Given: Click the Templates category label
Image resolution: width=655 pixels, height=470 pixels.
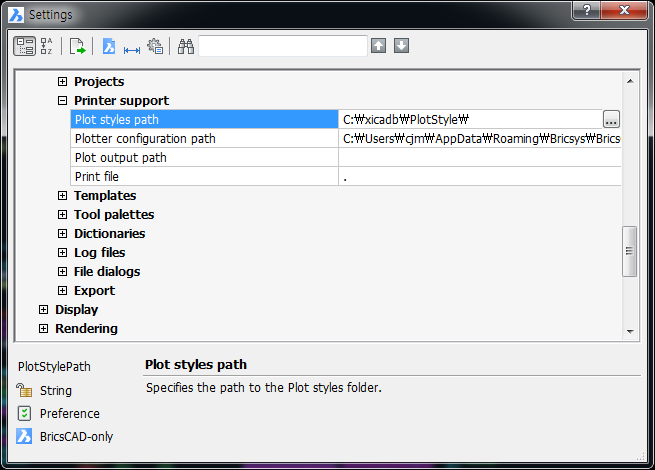Looking at the screenshot, I should click(x=105, y=196).
